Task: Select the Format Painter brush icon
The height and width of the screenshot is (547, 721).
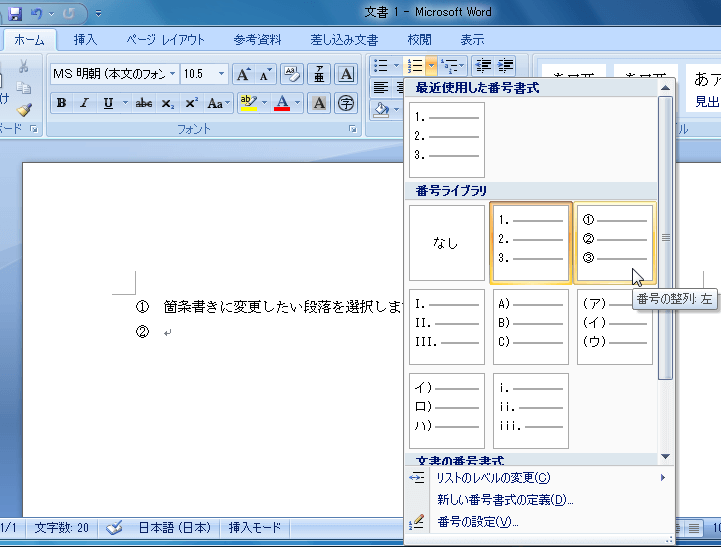Action: tap(24, 110)
